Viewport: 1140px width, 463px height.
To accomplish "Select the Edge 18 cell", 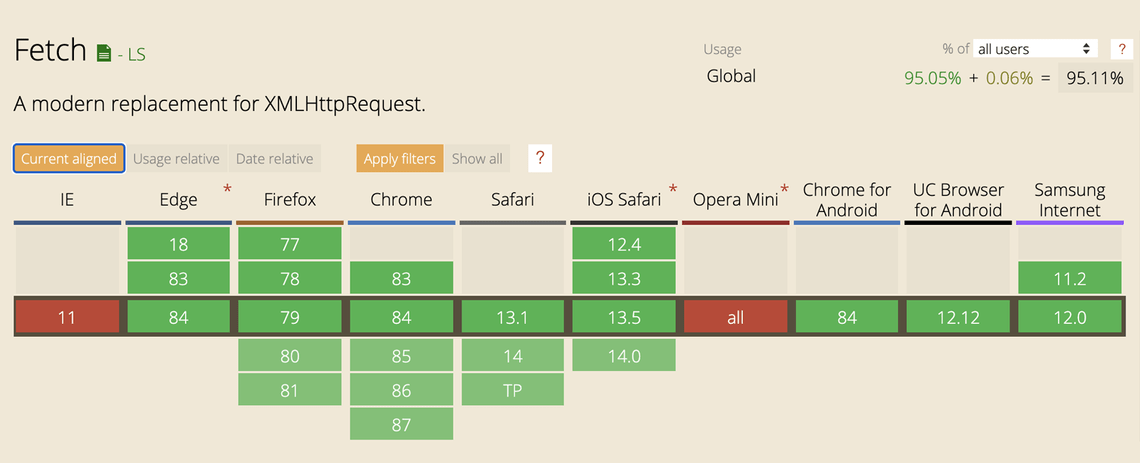I will tap(178, 243).
